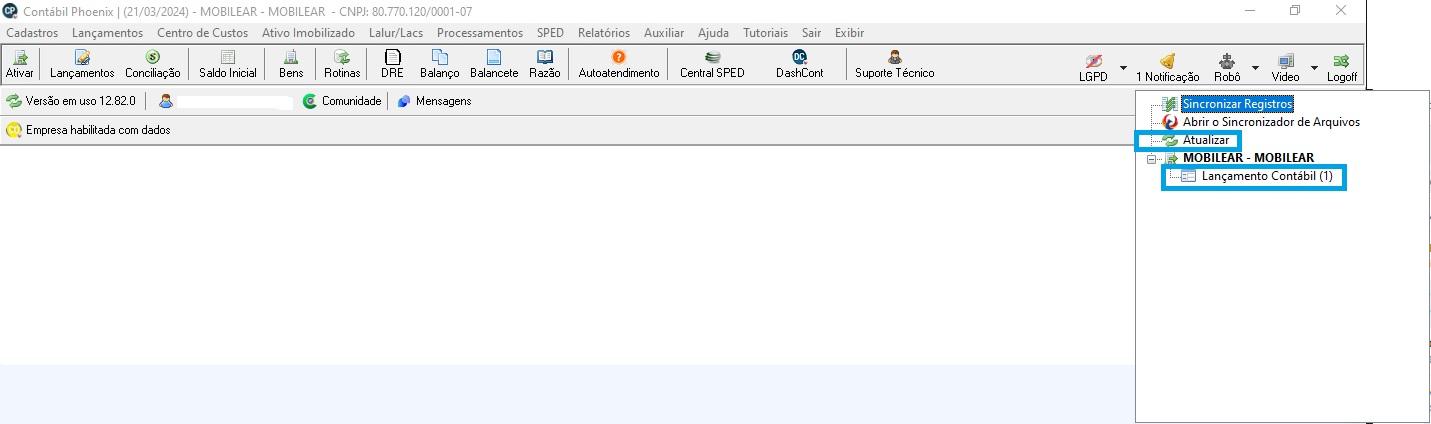Click the Contábil Phoenix title bar icon
This screenshot has width=1431, height=424.
(10, 11)
